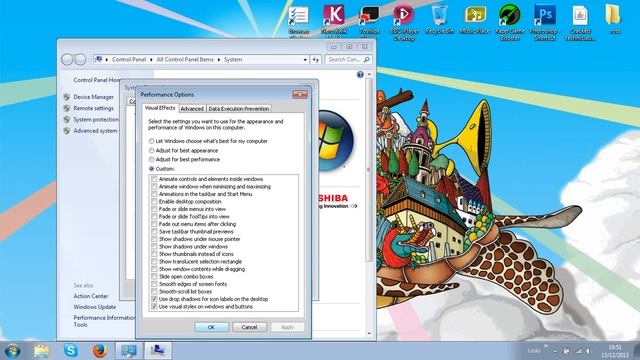Open the pink K application shortcut
Image resolution: width=640 pixels, height=360 pixels.
334,20
